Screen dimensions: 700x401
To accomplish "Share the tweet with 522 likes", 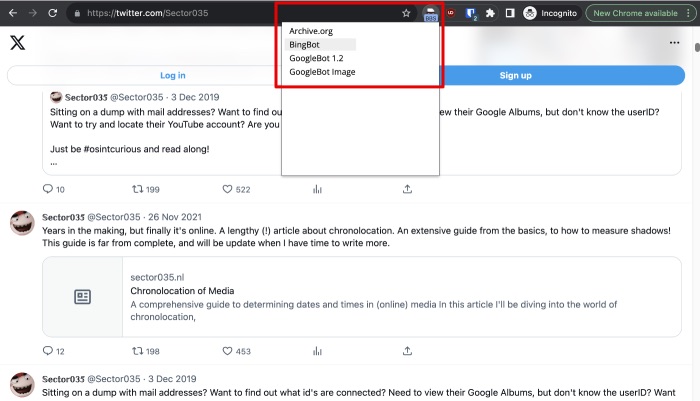I will tap(407, 189).
